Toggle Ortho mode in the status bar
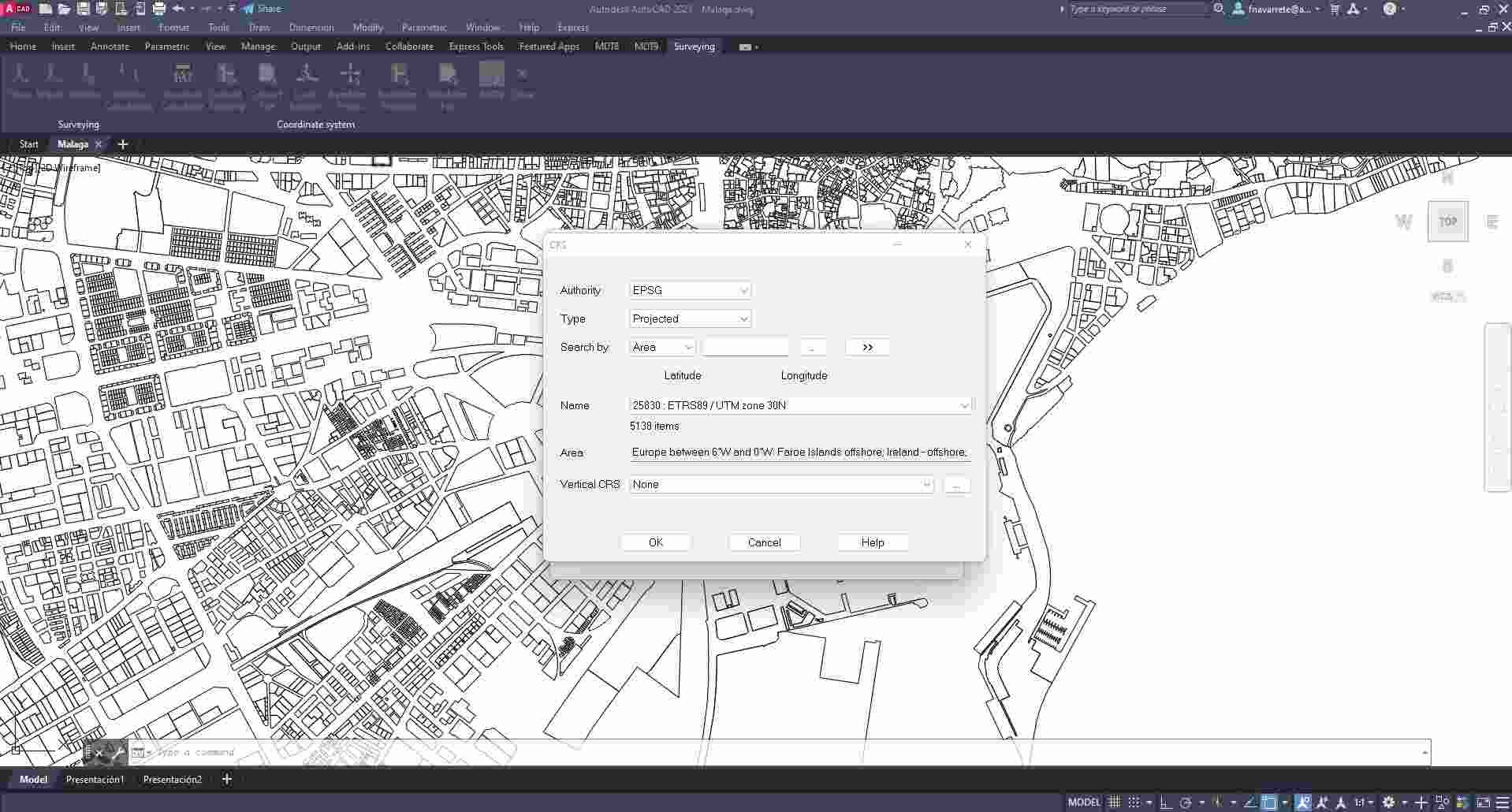Image resolution: width=1512 pixels, height=812 pixels. coord(1166,803)
